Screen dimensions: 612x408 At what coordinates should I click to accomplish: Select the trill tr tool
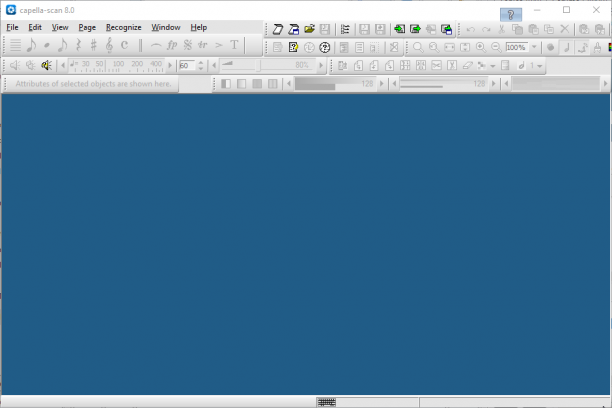203,45
